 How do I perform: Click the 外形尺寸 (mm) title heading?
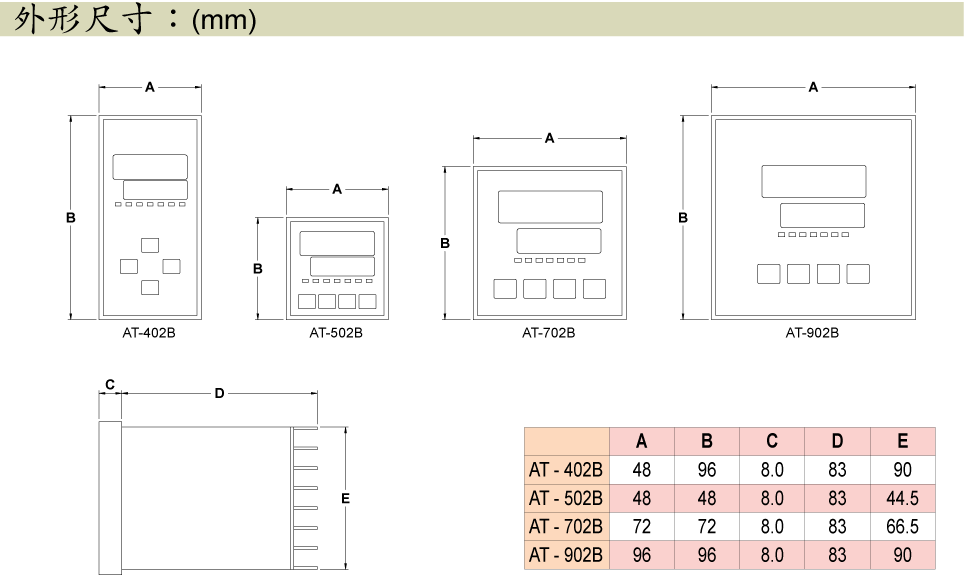(135, 19)
